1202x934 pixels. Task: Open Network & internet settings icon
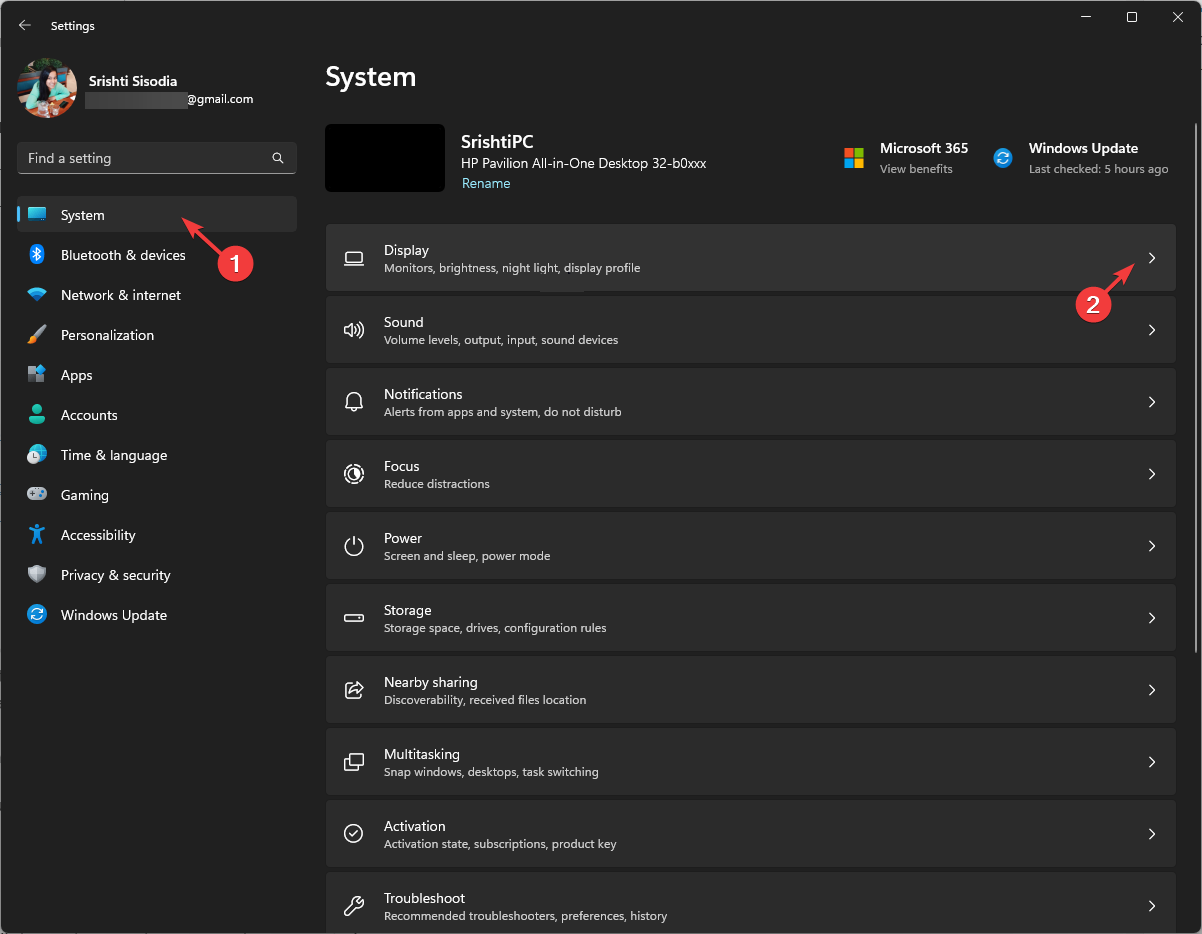click(x=36, y=295)
